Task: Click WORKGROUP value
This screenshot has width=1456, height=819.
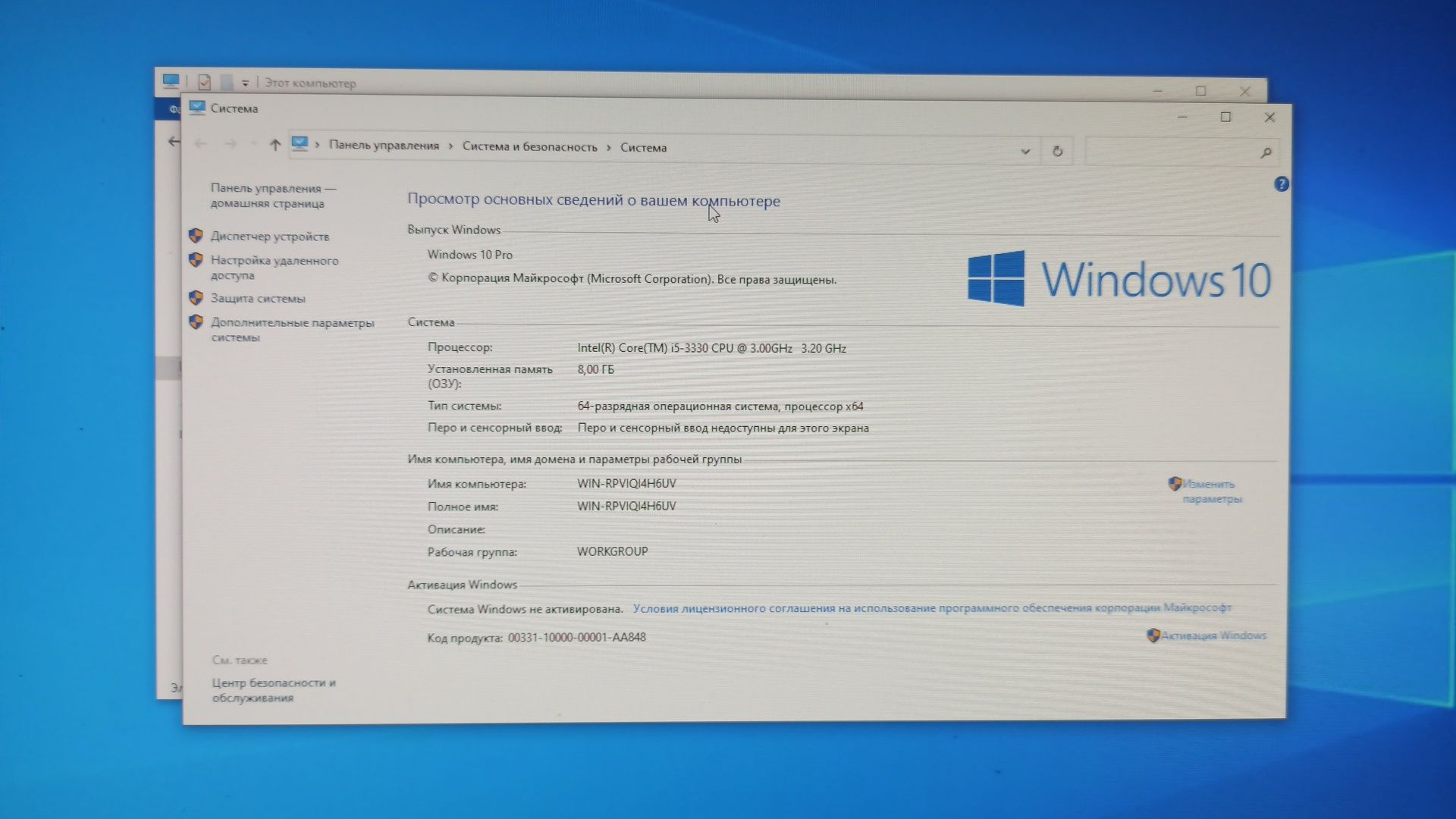Action: 612,552
